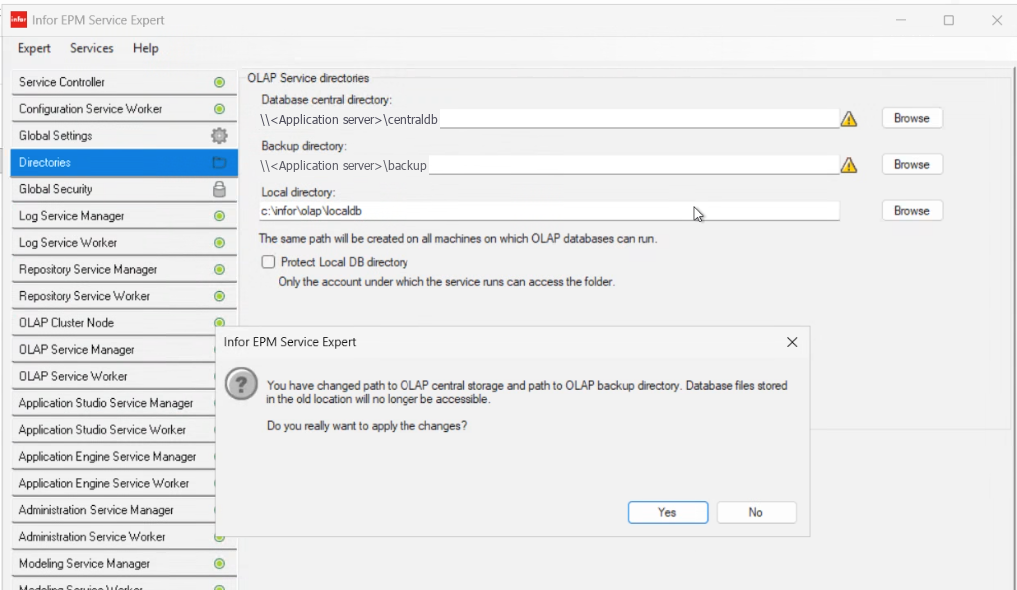Click the Log Service Worker status icon
Screen dimensions: 1017x590
pyautogui.click(x=219, y=242)
